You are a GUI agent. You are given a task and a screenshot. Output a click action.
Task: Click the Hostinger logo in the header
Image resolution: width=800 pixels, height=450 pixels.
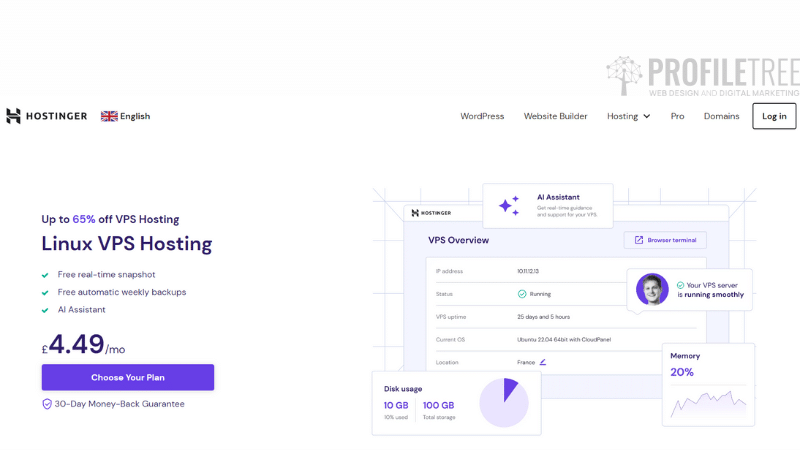tap(46, 116)
